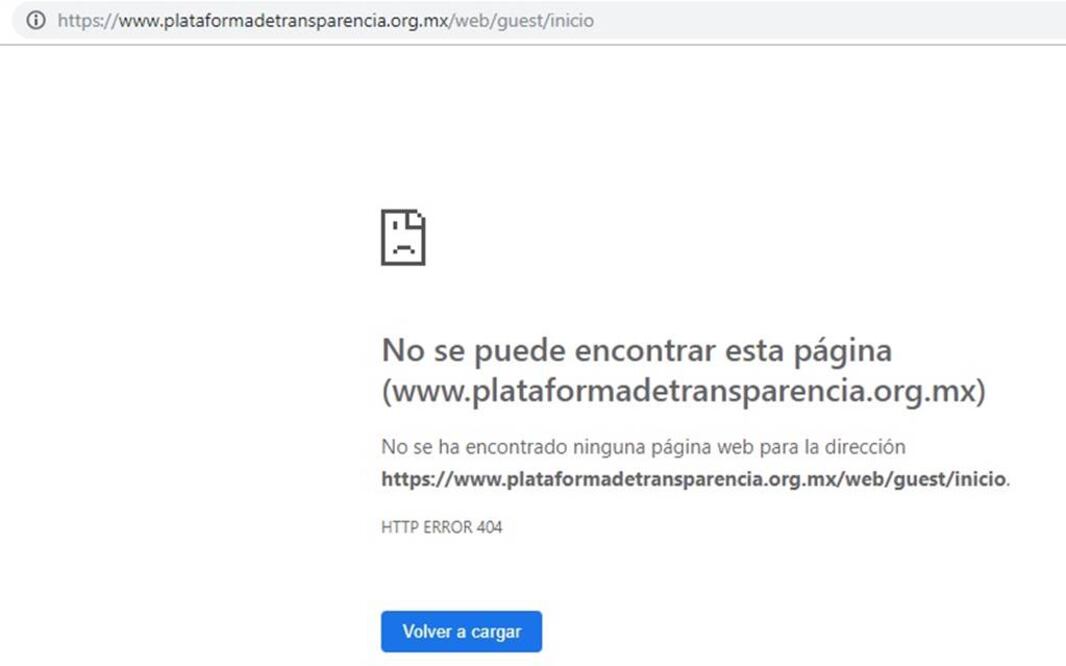Select the parenthesized domain in the heading
Viewport: 1066px width, 666px height.
click(x=684, y=391)
